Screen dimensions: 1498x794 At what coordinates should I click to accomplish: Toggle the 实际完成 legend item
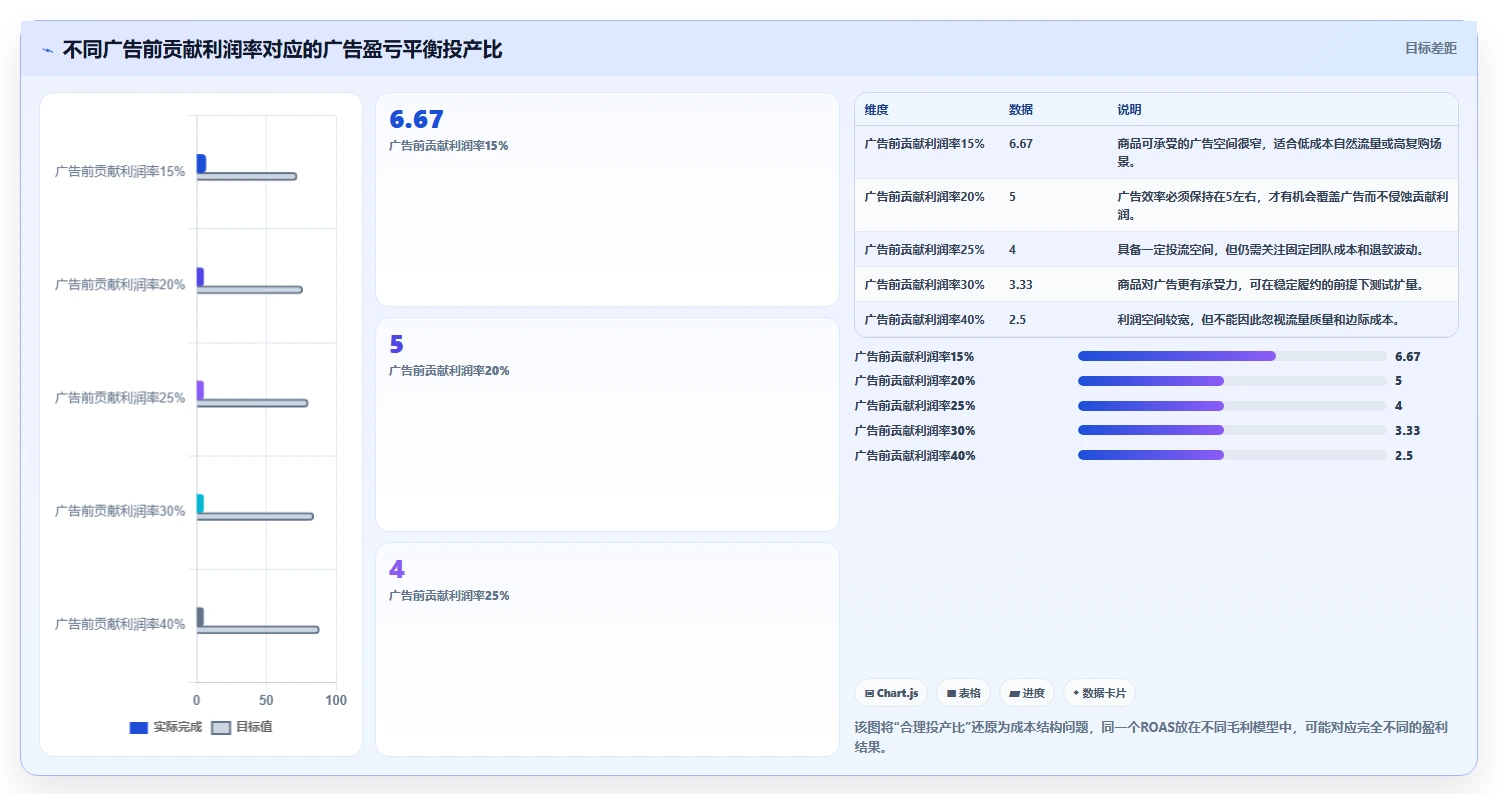coord(166,727)
